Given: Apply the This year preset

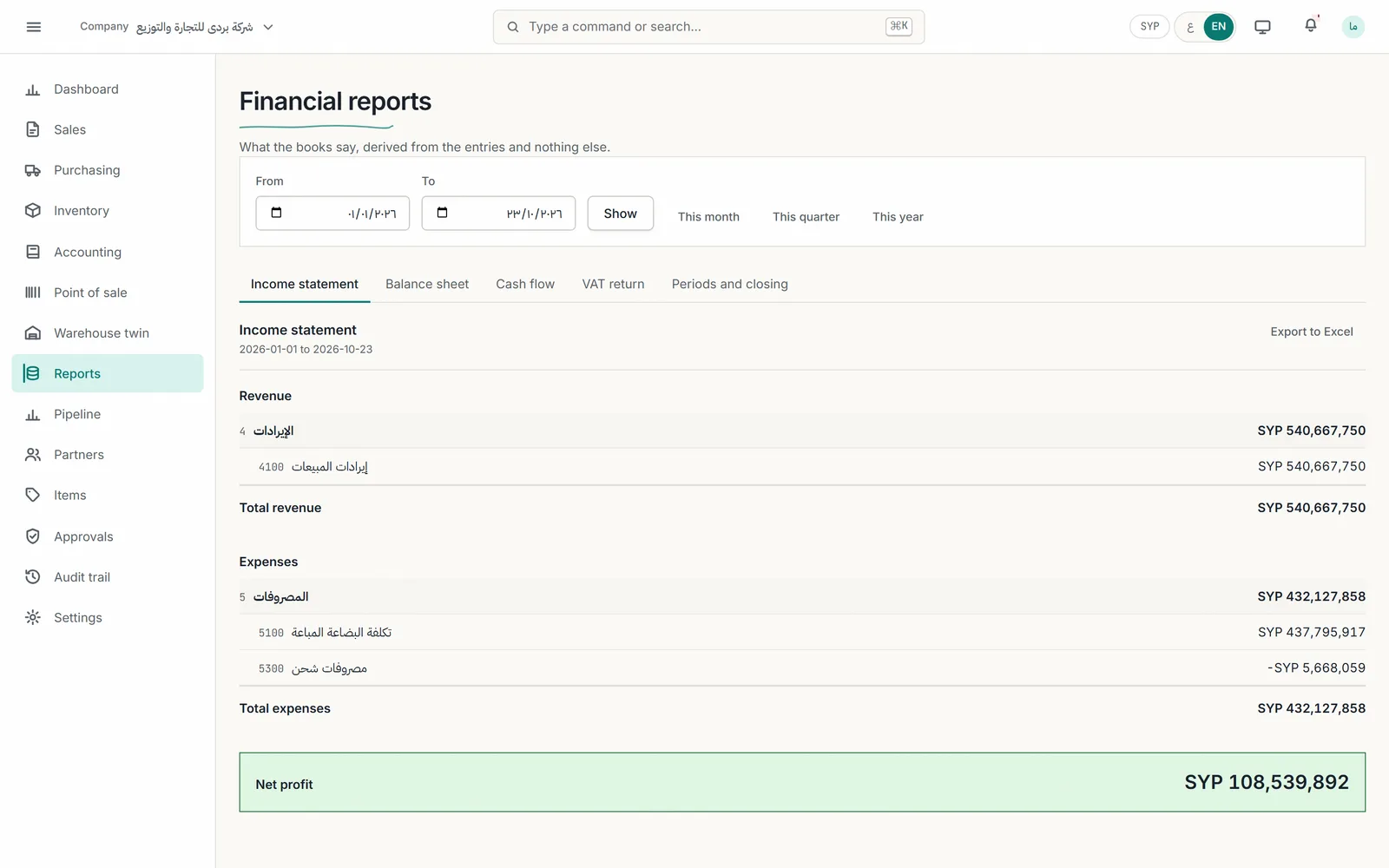Looking at the screenshot, I should (x=898, y=217).
